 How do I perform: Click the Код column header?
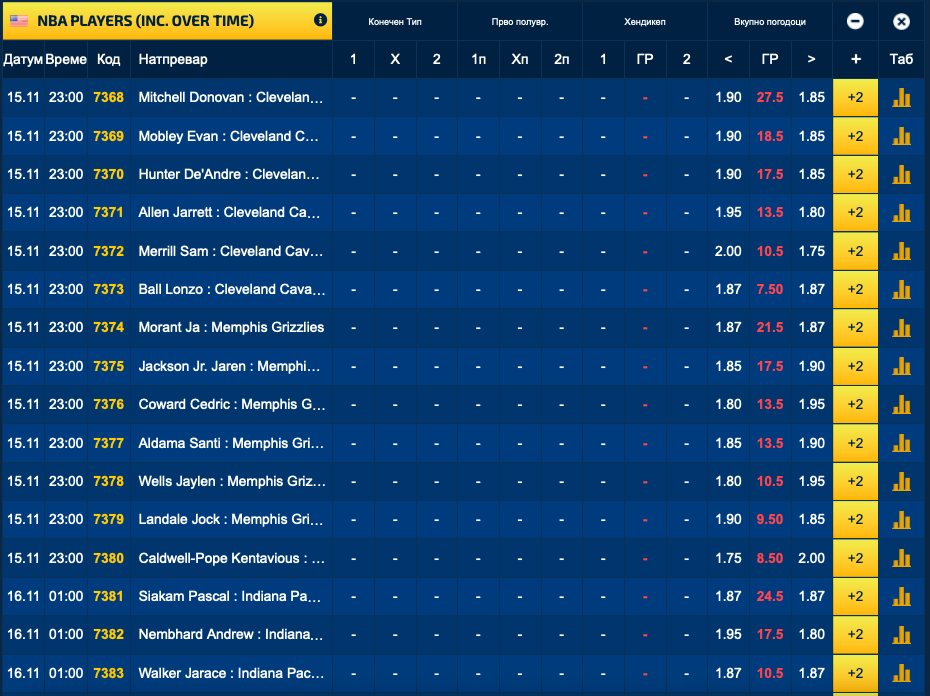point(108,60)
